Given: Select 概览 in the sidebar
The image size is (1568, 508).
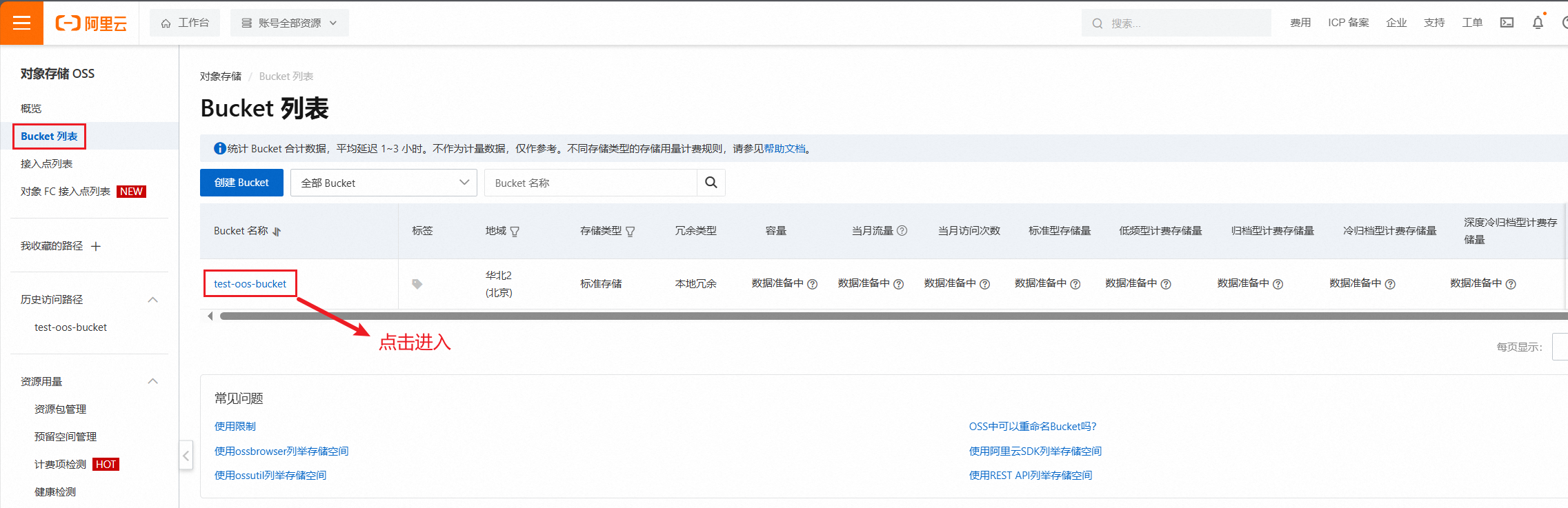Looking at the screenshot, I should click(31, 108).
